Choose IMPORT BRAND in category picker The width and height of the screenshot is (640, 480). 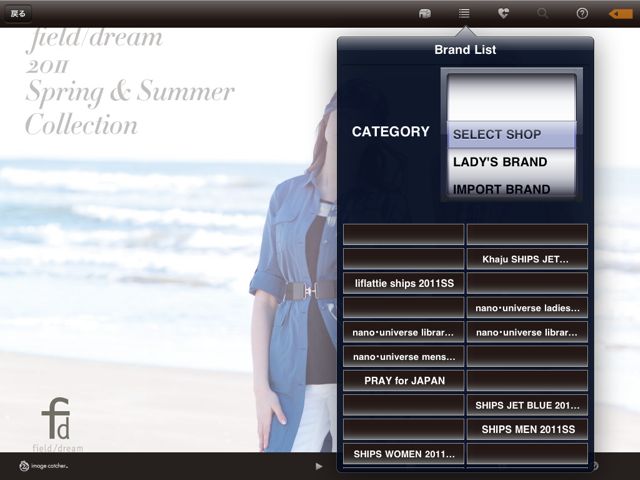click(x=512, y=189)
